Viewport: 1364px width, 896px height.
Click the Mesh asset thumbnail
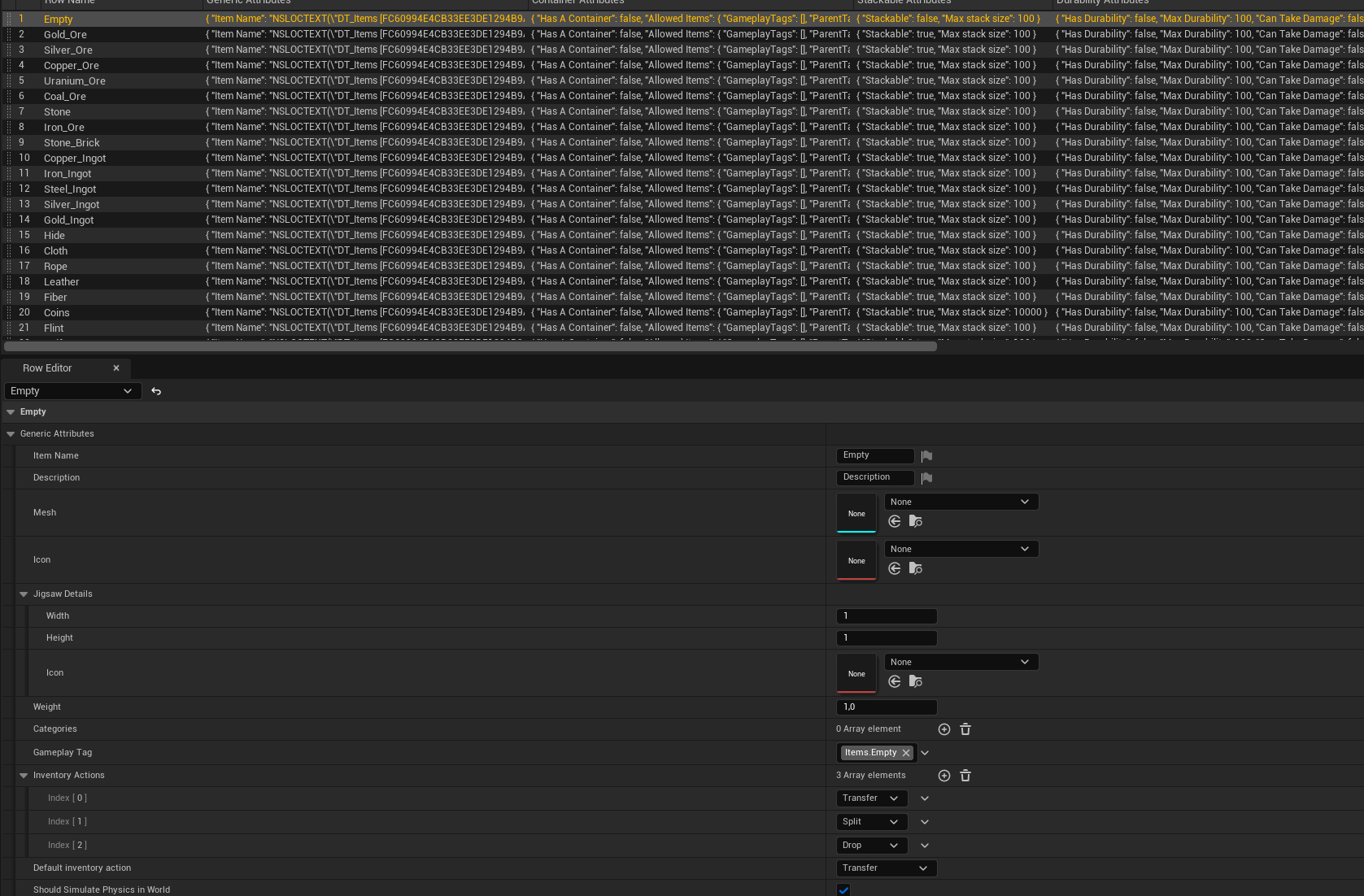point(856,513)
